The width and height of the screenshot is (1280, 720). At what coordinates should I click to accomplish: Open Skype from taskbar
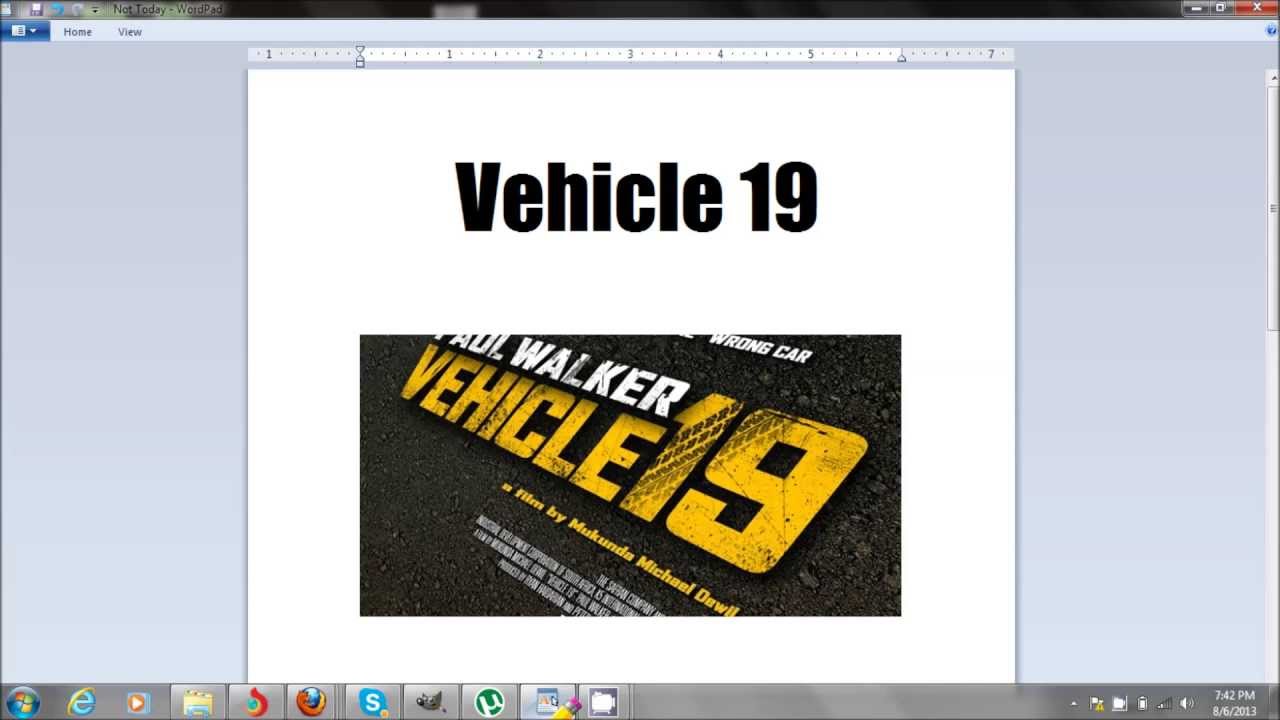click(x=372, y=702)
